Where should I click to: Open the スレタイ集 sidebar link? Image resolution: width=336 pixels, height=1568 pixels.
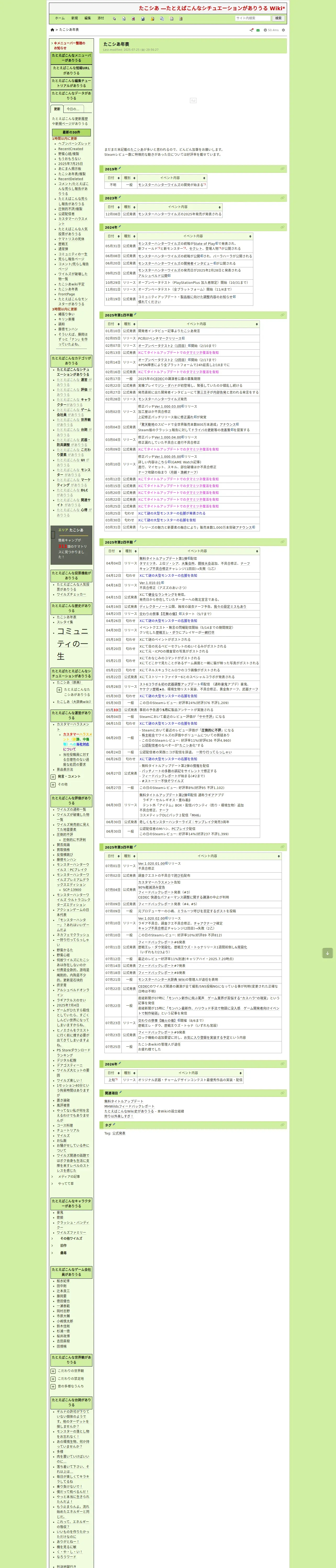[x=65, y=622]
